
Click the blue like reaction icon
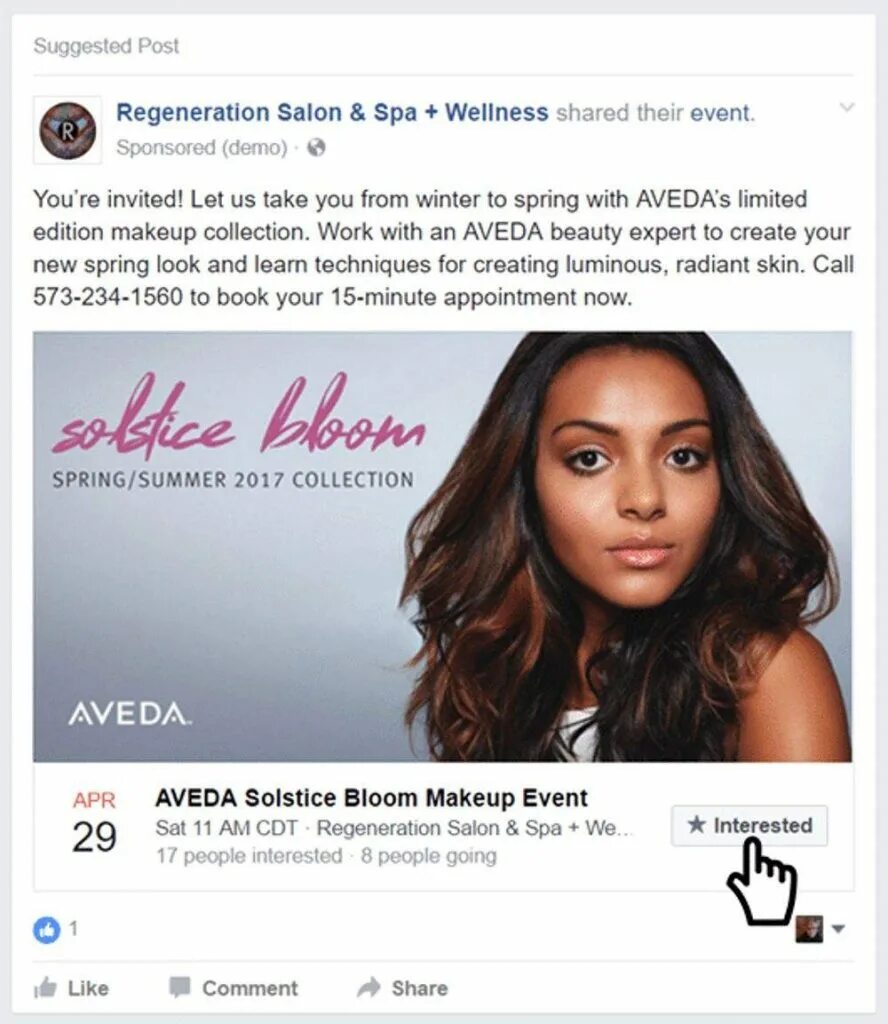[x=46, y=929]
